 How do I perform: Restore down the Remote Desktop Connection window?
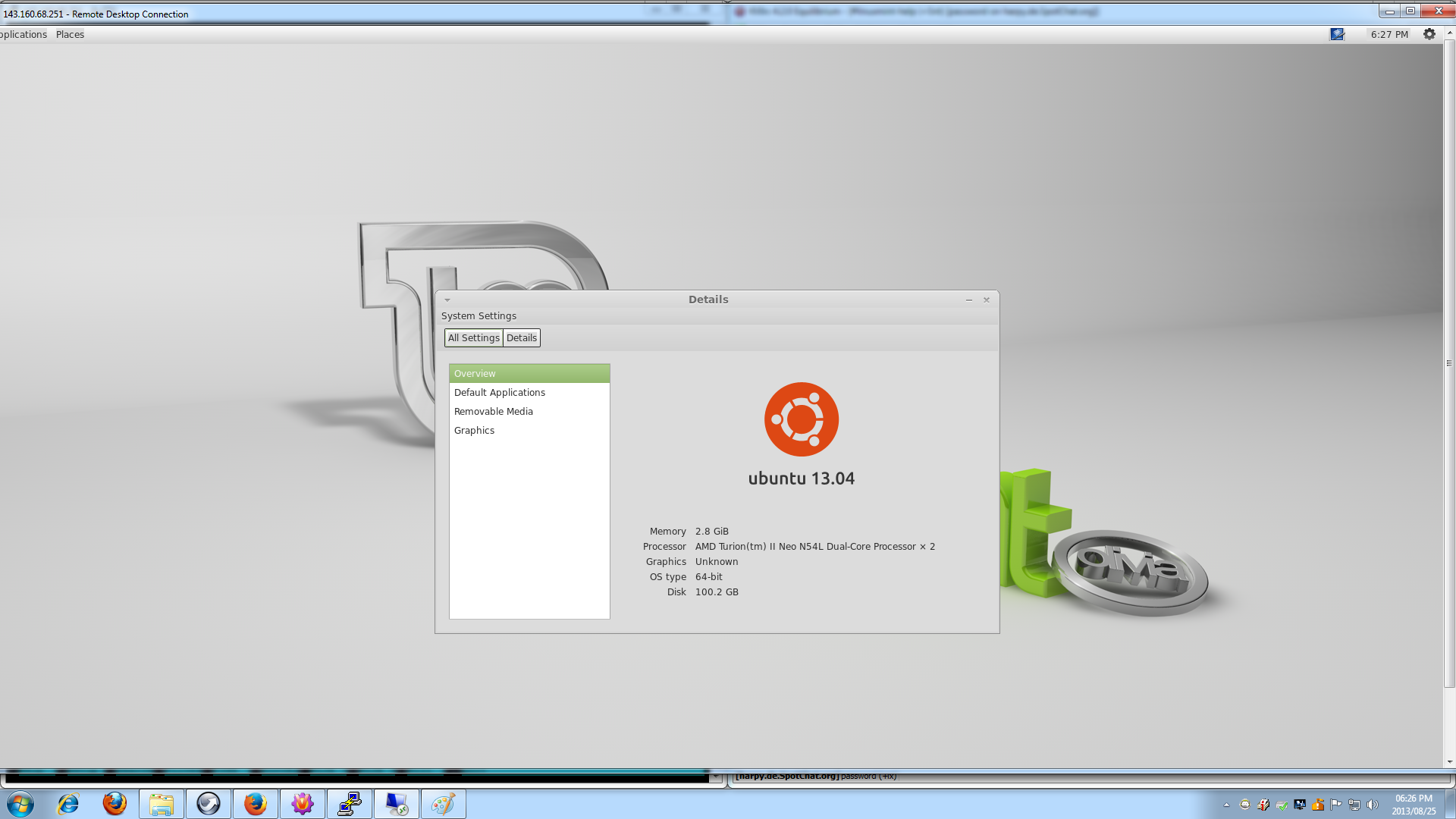click(1410, 11)
